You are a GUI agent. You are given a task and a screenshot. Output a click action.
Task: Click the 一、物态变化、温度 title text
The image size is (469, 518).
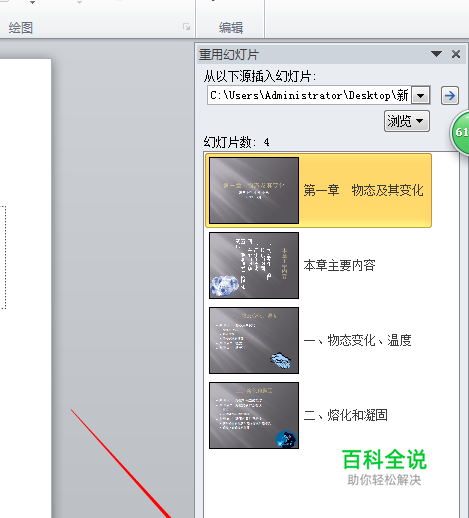tap(358, 340)
